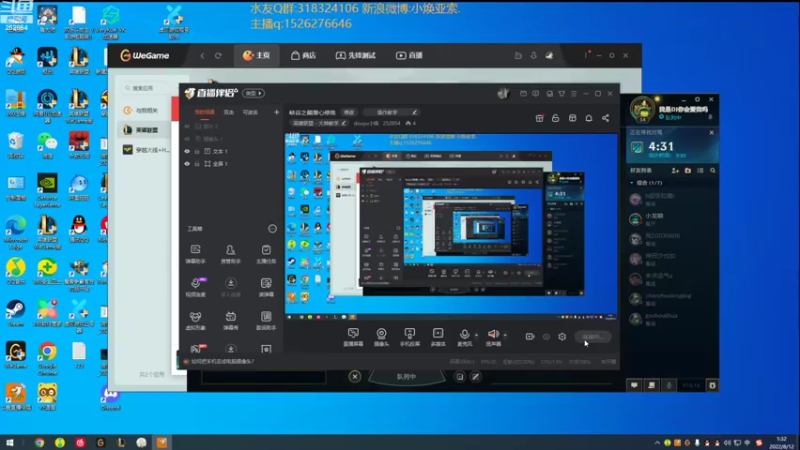800x450 pixels.
Task: Select the first scene tab highlighted in orange
Action: coord(205,112)
